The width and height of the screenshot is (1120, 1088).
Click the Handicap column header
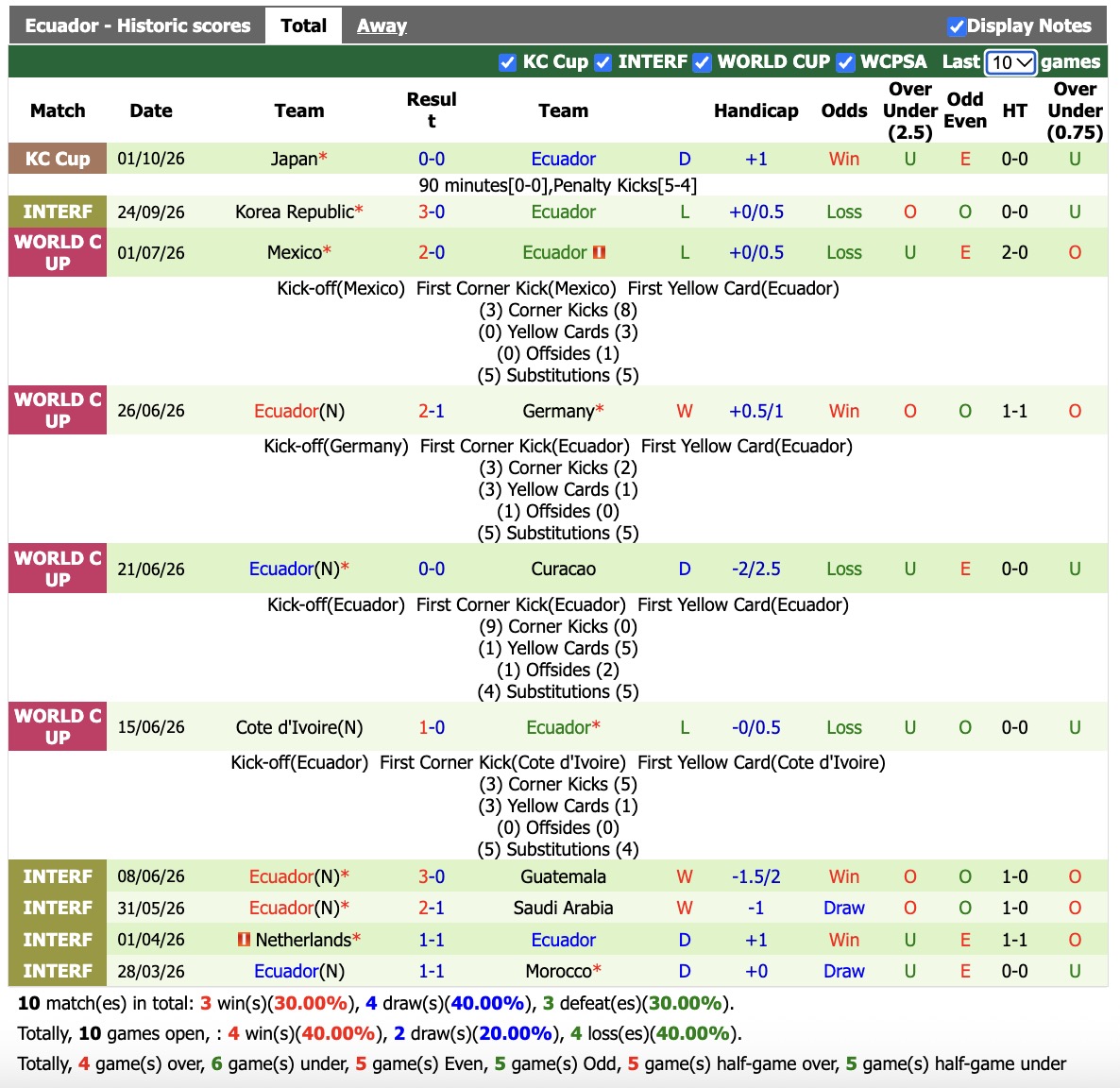click(755, 110)
